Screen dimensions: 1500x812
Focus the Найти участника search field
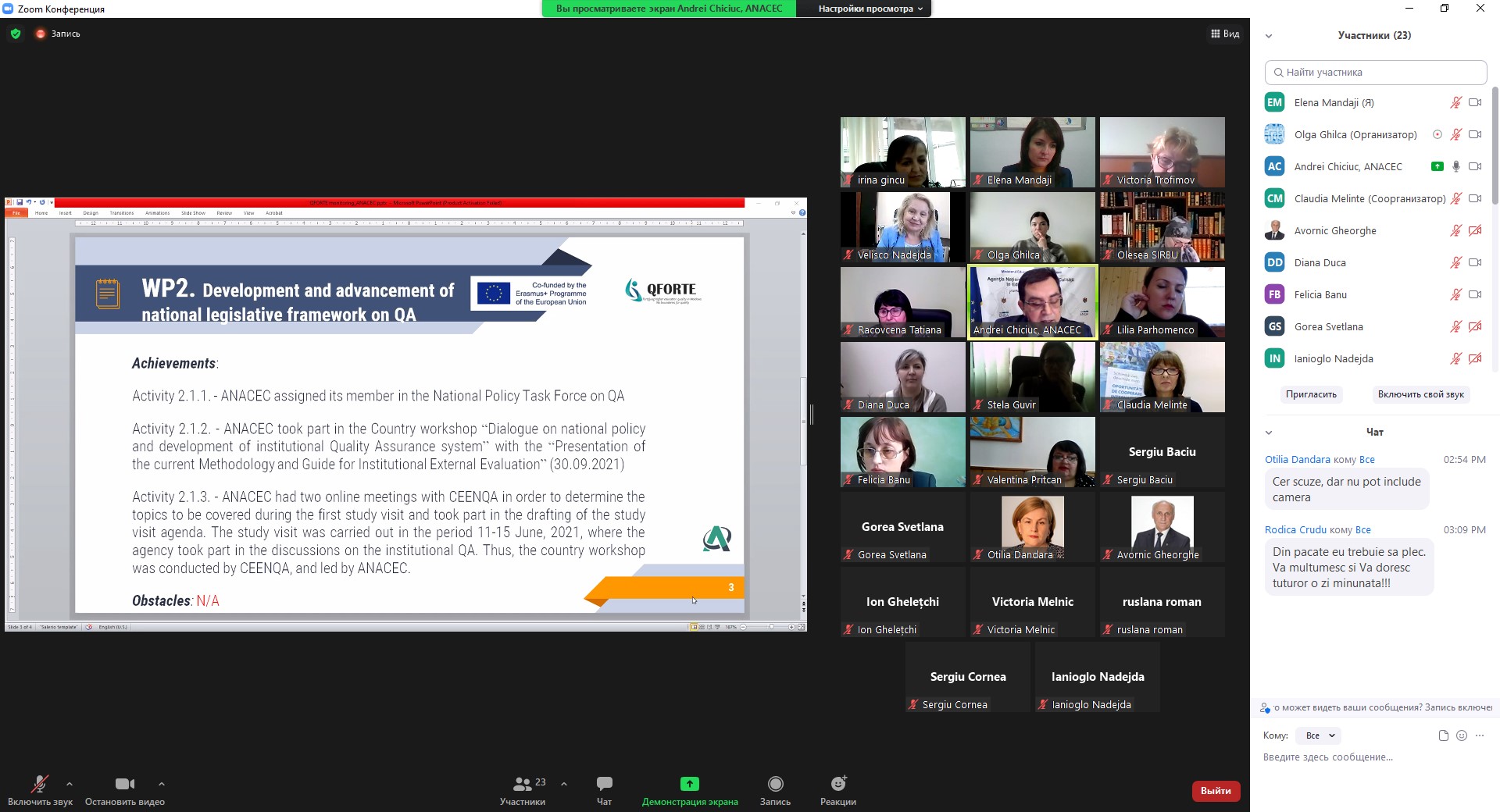tap(1375, 73)
